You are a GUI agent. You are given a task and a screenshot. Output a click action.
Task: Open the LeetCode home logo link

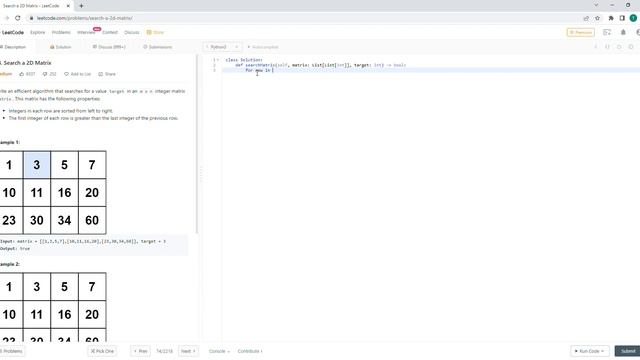(13, 32)
